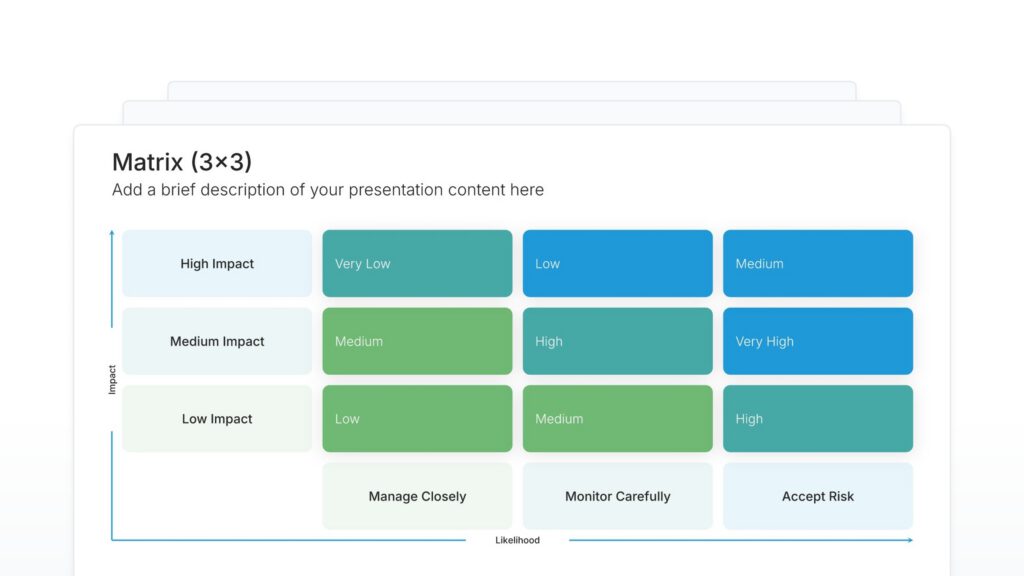
Task: Click the Medium cell in High Impact row
Action: click(x=817, y=264)
